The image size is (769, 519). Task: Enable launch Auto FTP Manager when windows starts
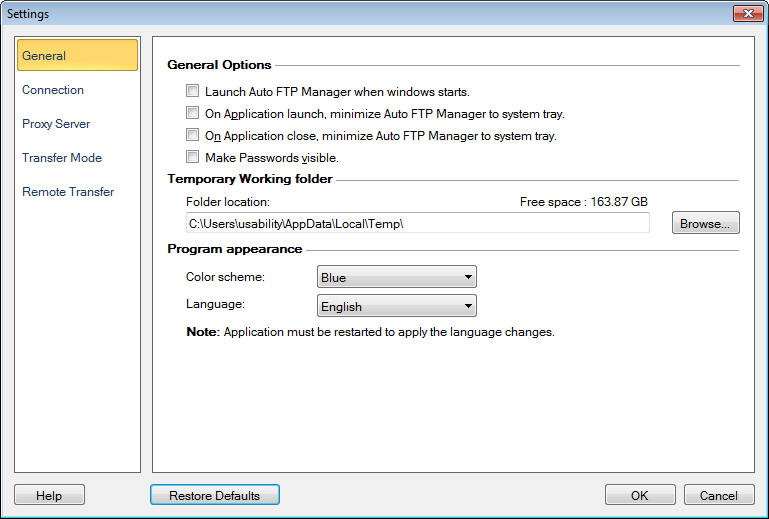pos(192,91)
